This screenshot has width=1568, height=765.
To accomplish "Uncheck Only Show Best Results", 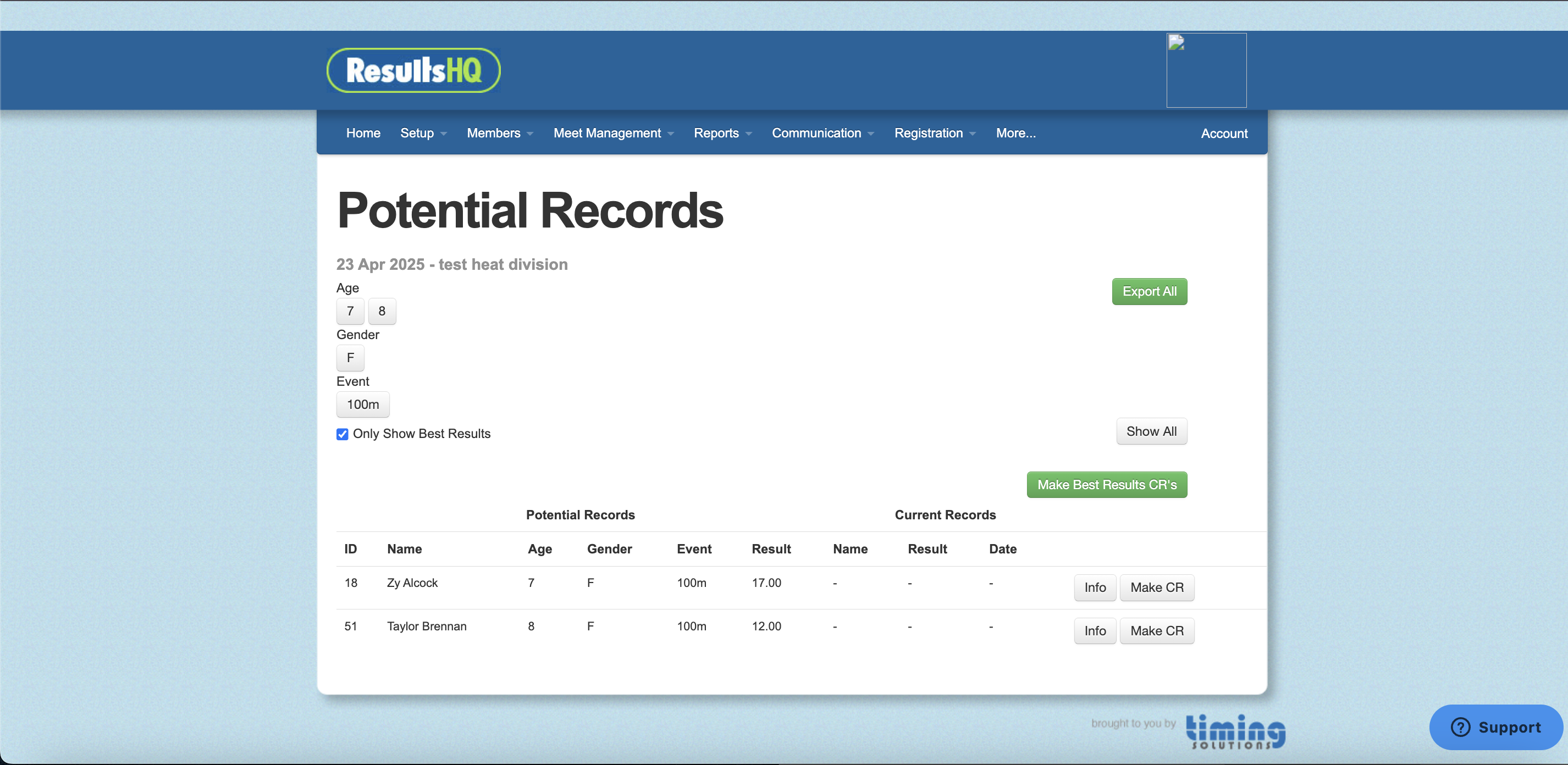I will point(342,434).
